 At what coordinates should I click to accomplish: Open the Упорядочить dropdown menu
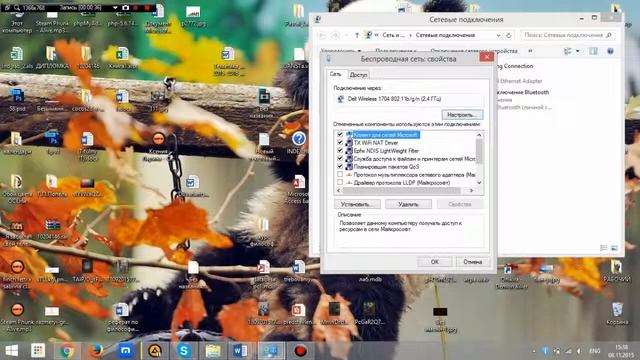coord(341,51)
